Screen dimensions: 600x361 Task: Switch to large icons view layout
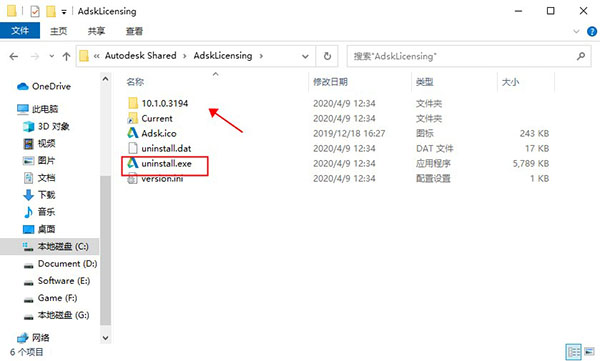pos(589,351)
